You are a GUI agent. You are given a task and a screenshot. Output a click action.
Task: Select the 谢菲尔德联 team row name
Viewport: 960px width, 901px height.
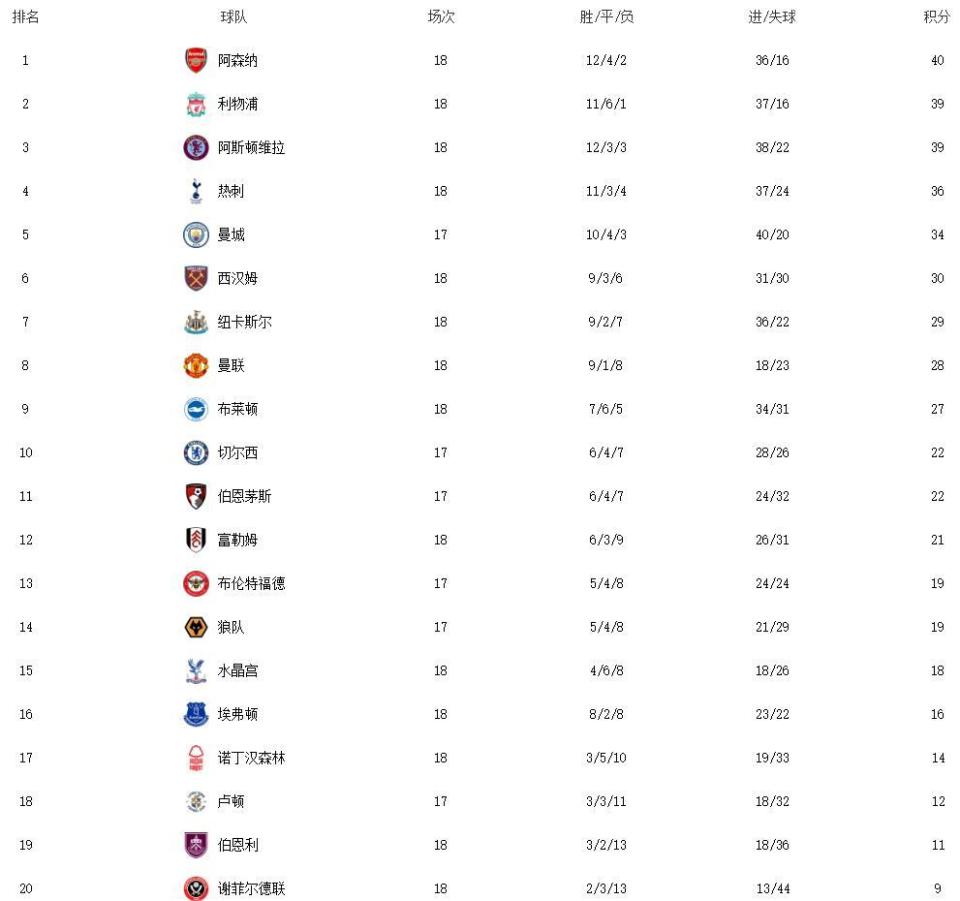point(251,888)
